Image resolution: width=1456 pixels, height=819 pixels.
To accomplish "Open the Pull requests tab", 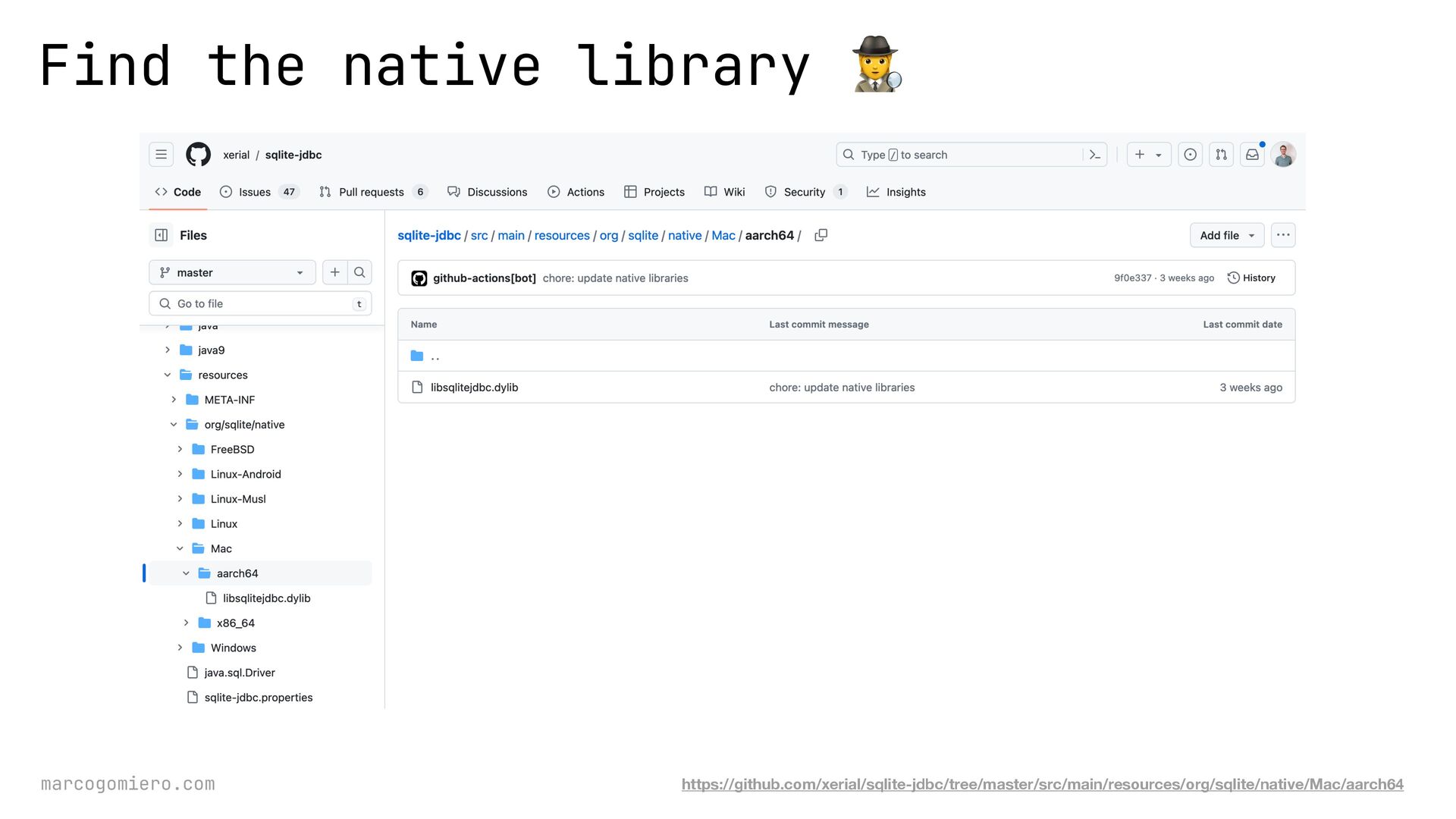I will coord(374,192).
